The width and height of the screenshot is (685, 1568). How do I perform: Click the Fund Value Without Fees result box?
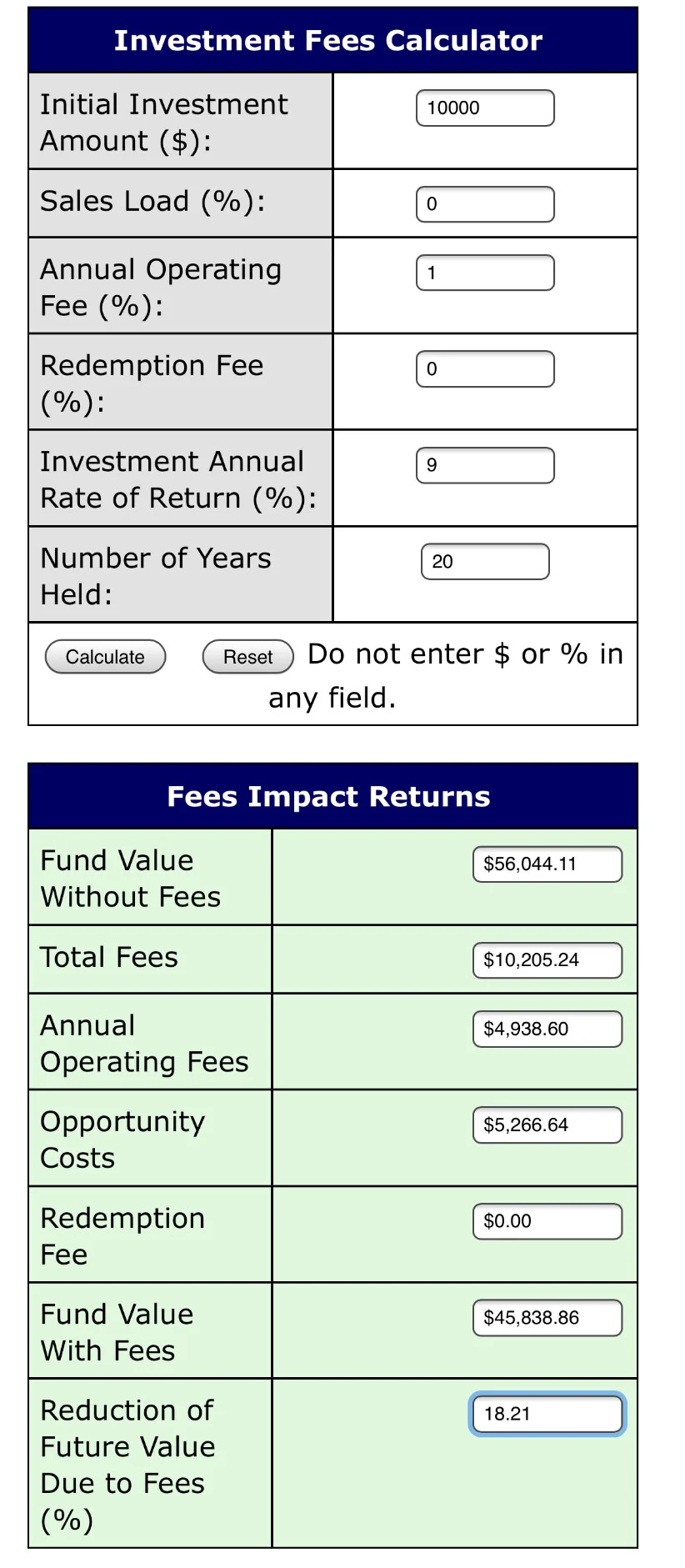tap(547, 864)
